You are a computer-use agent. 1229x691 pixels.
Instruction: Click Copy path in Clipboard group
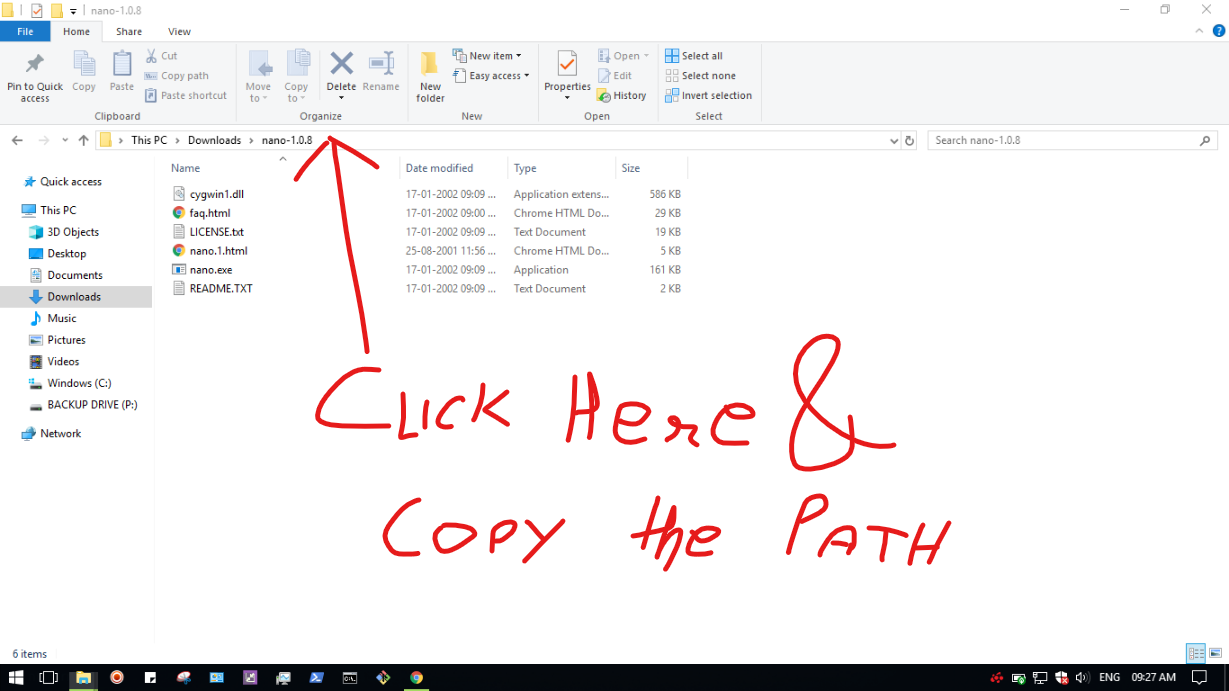point(176,76)
